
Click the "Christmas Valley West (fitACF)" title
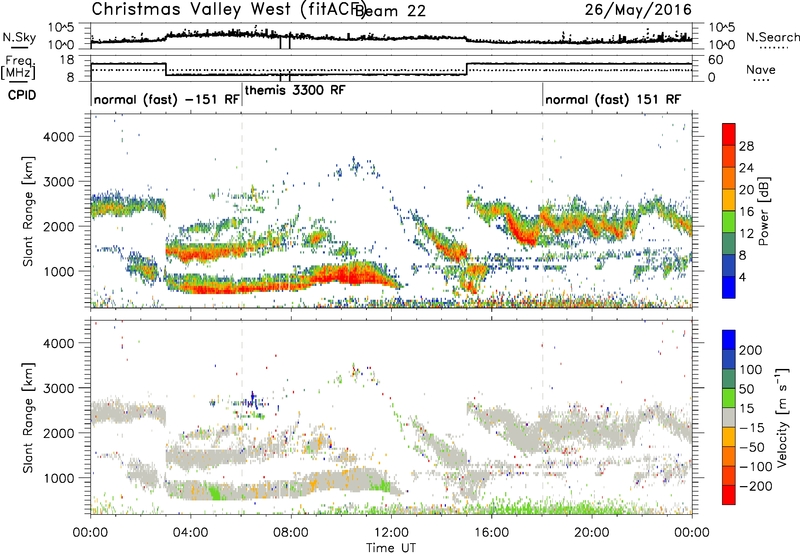[x=228, y=10]
